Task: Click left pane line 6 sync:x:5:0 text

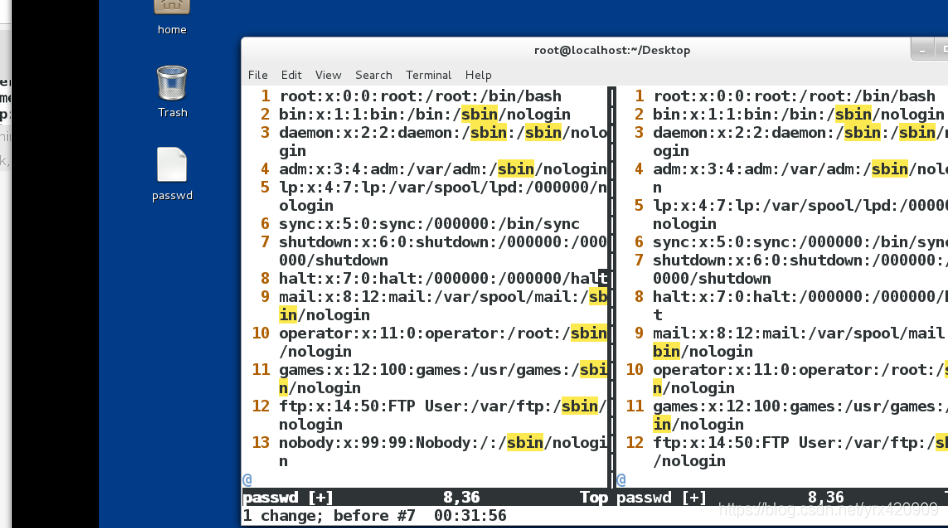Action: (x=429, y=224)
